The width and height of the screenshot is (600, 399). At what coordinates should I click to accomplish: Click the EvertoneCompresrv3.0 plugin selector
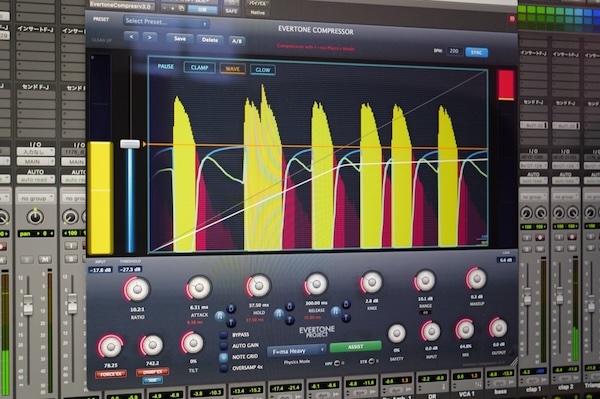122,5
